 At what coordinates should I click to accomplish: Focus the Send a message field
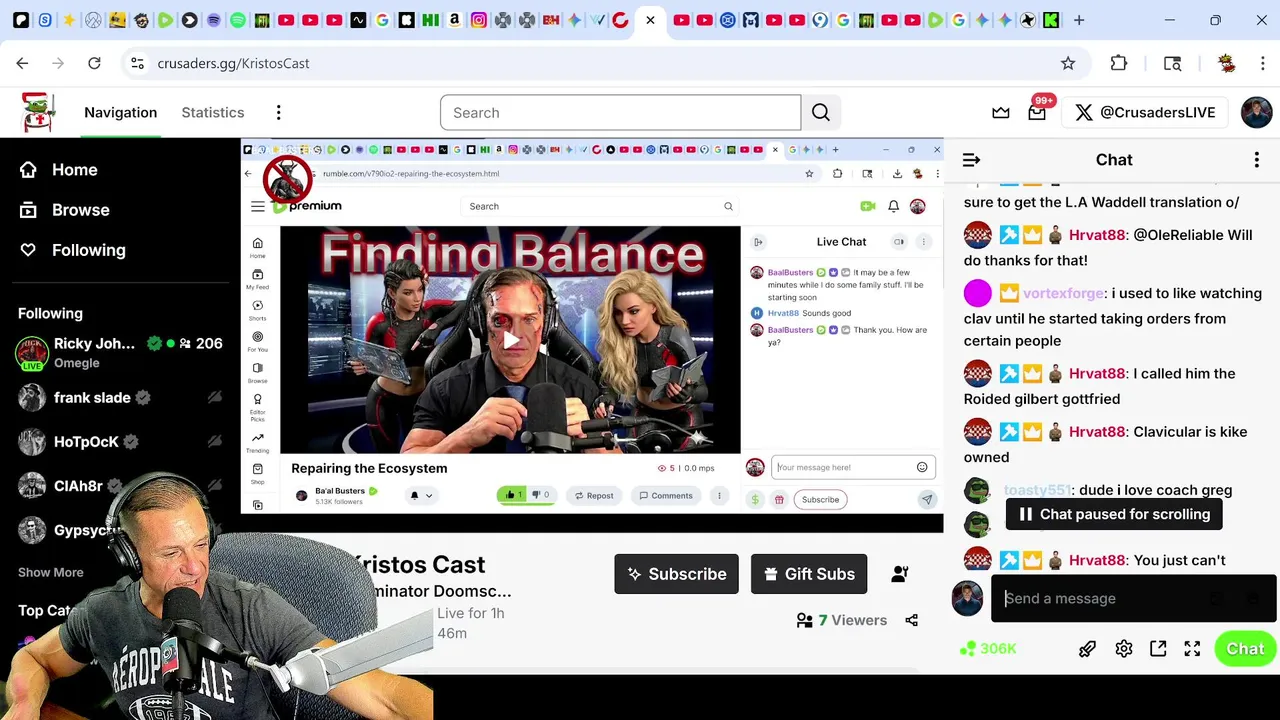click(1134, 599)
